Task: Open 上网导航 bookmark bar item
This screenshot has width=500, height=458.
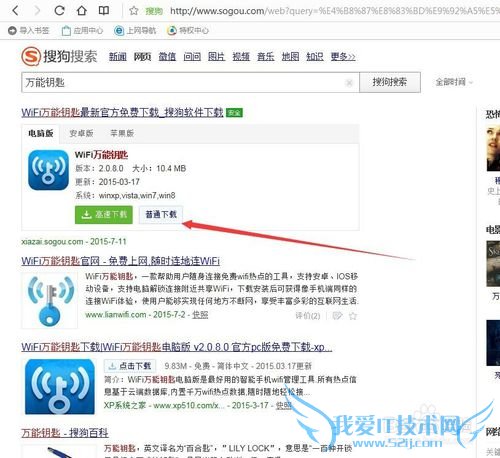Action: point(135,31)
